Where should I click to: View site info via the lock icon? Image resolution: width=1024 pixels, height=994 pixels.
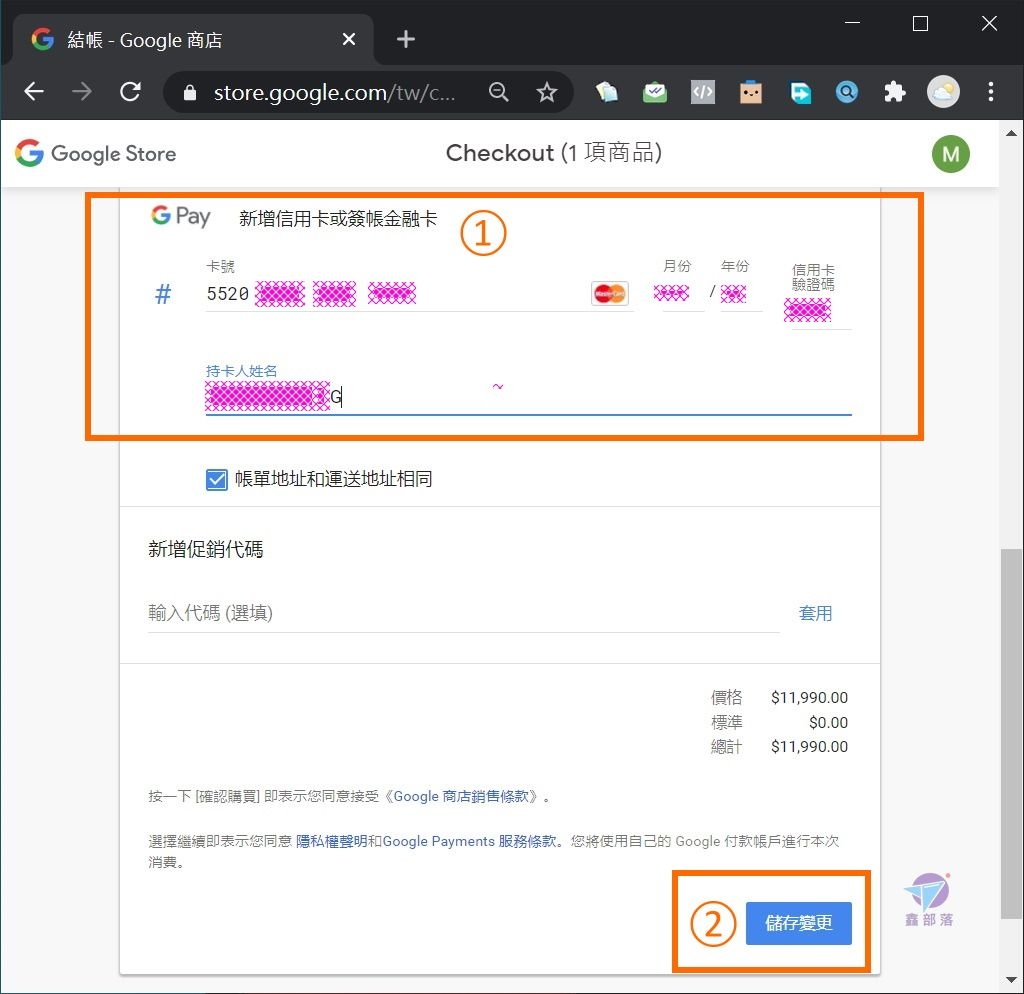(189, 93)
